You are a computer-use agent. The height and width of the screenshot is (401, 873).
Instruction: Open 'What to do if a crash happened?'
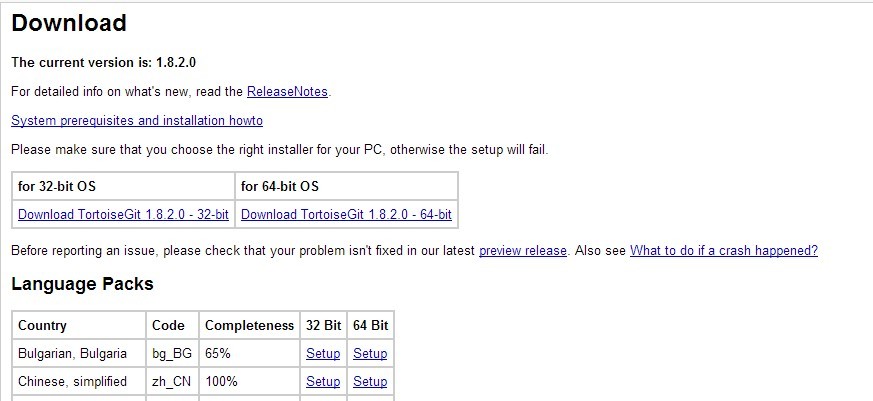(x=723, y=251)
